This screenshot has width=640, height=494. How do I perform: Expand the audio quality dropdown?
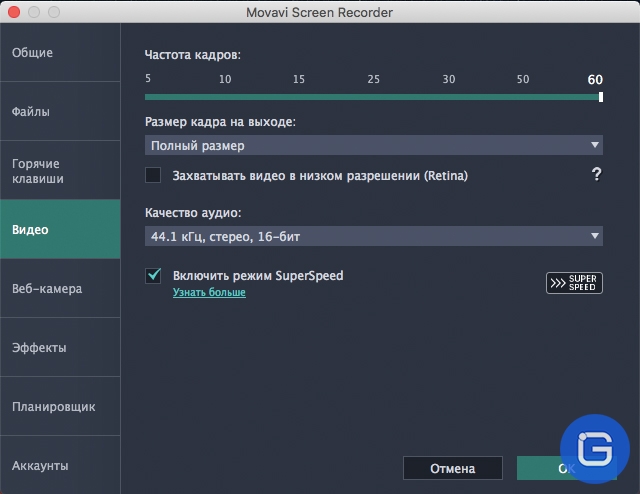click(x=374, y=236)
